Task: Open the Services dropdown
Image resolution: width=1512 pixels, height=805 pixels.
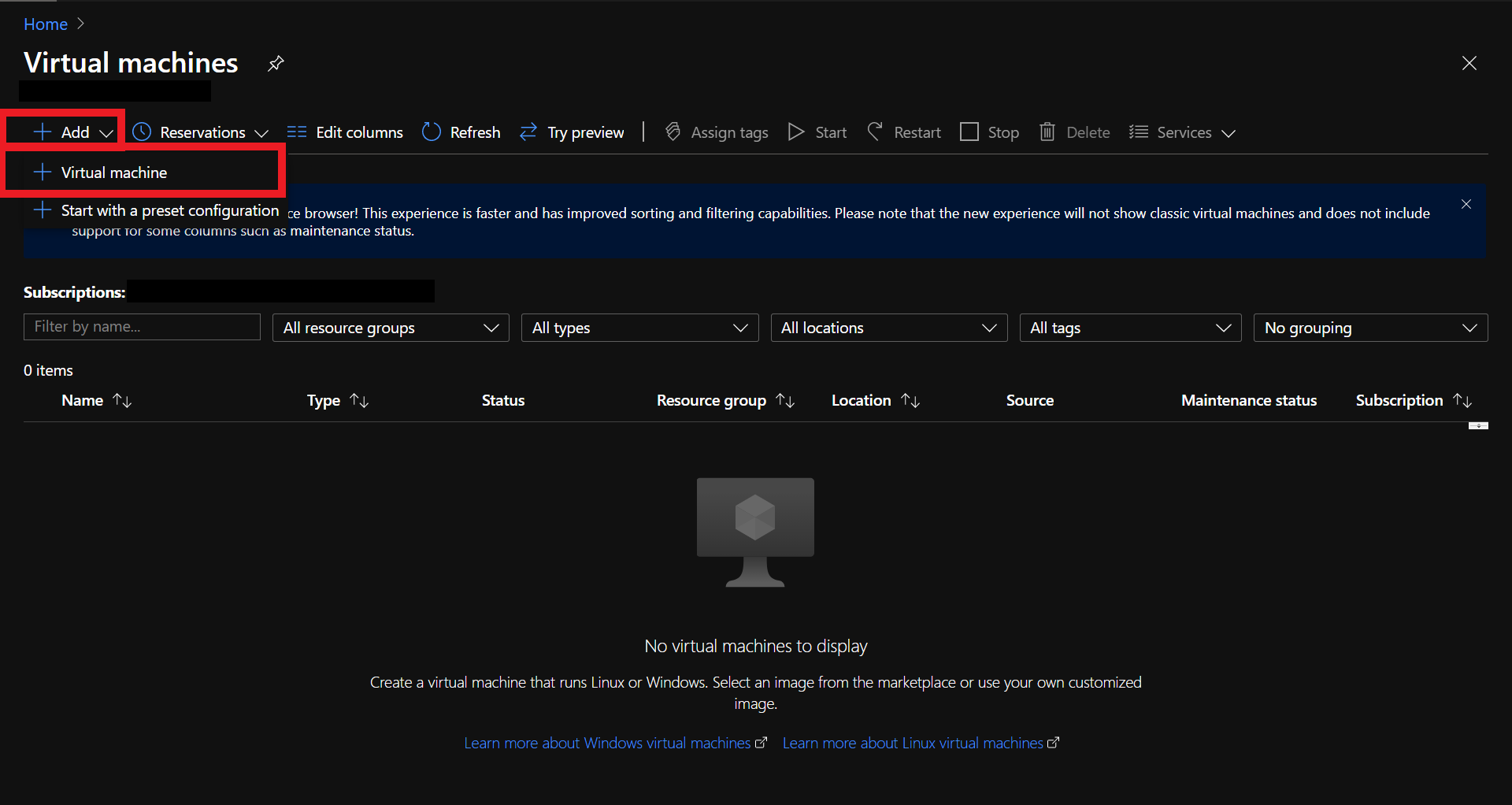Action: (1182, 132)
